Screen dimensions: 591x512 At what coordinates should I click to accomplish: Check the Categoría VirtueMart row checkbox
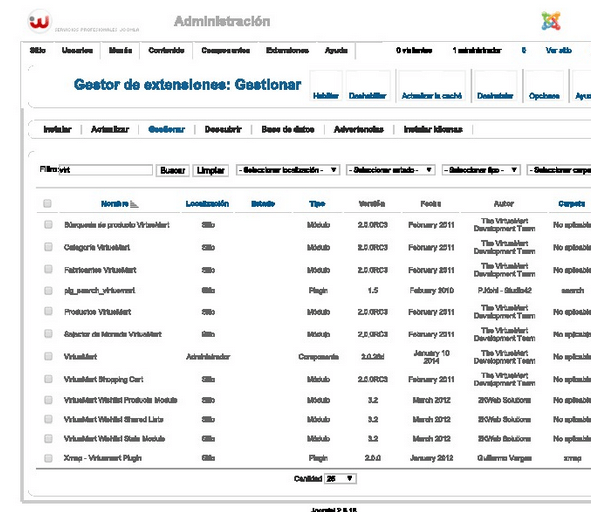click(48, 247)
